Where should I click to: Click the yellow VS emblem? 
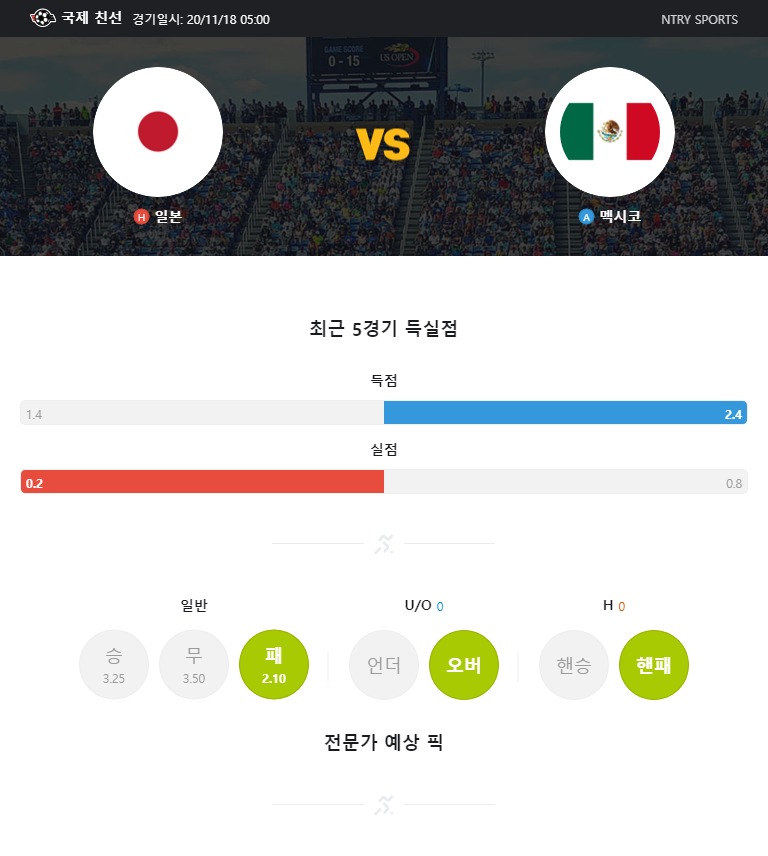pyautogui.click(x=383, y=145)
